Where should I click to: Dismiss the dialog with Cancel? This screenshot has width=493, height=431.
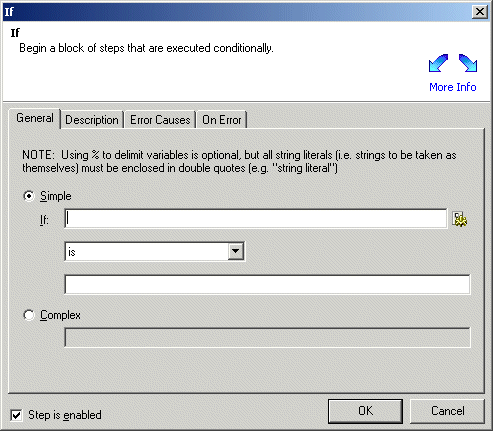pyautogui.click(x=447, y=411)
